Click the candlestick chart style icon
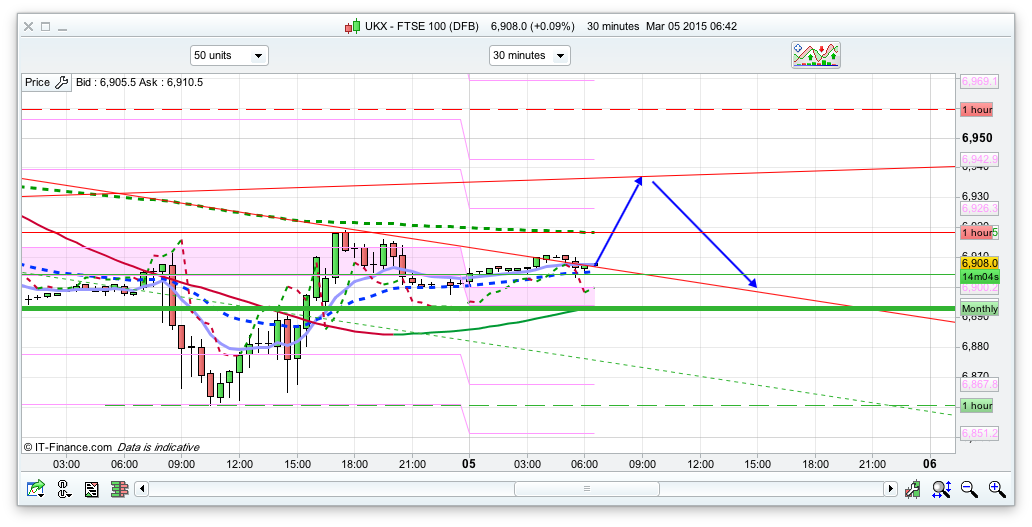 [913, 489]
